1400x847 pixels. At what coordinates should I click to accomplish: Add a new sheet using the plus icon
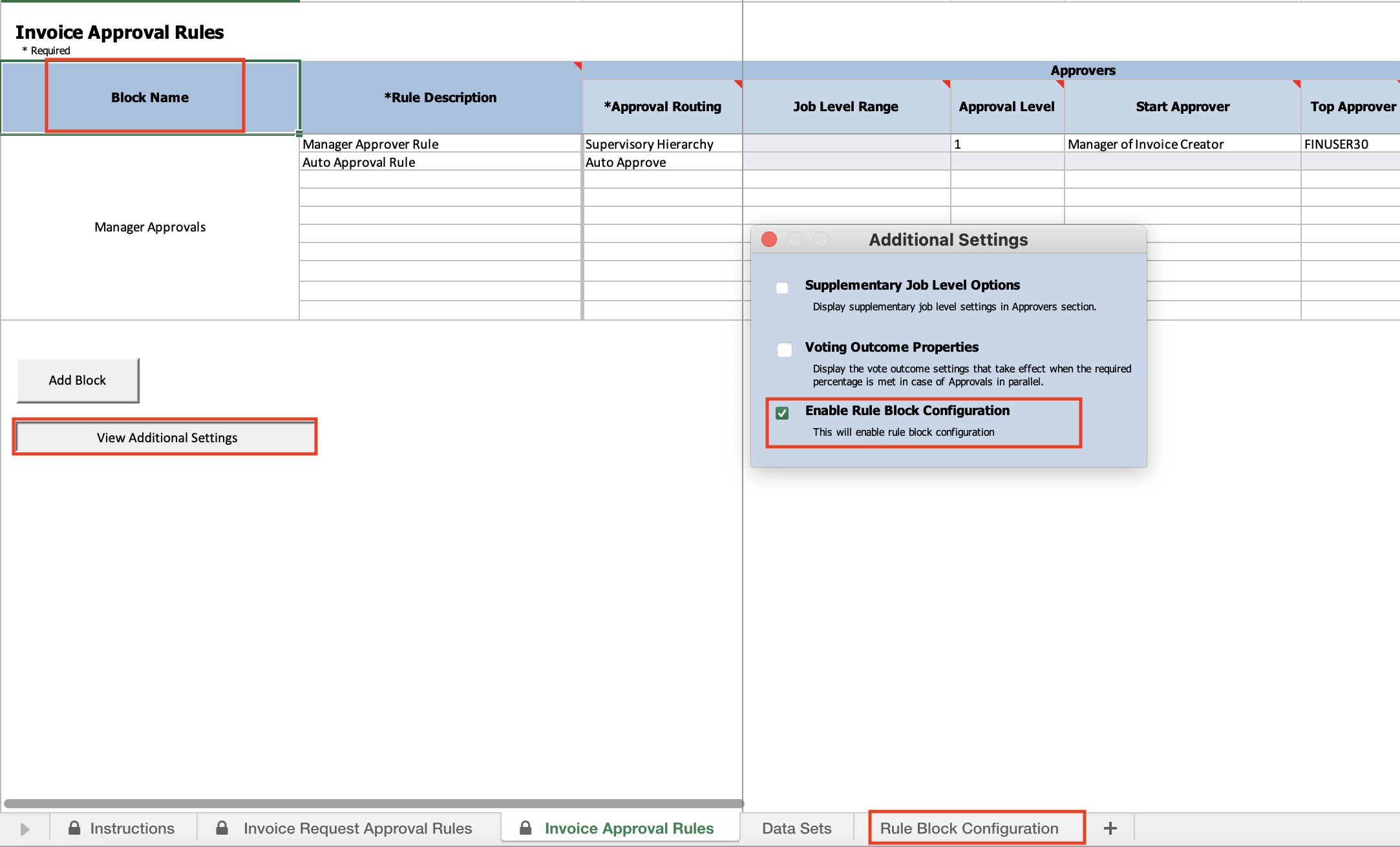[x=1111, y=828]
